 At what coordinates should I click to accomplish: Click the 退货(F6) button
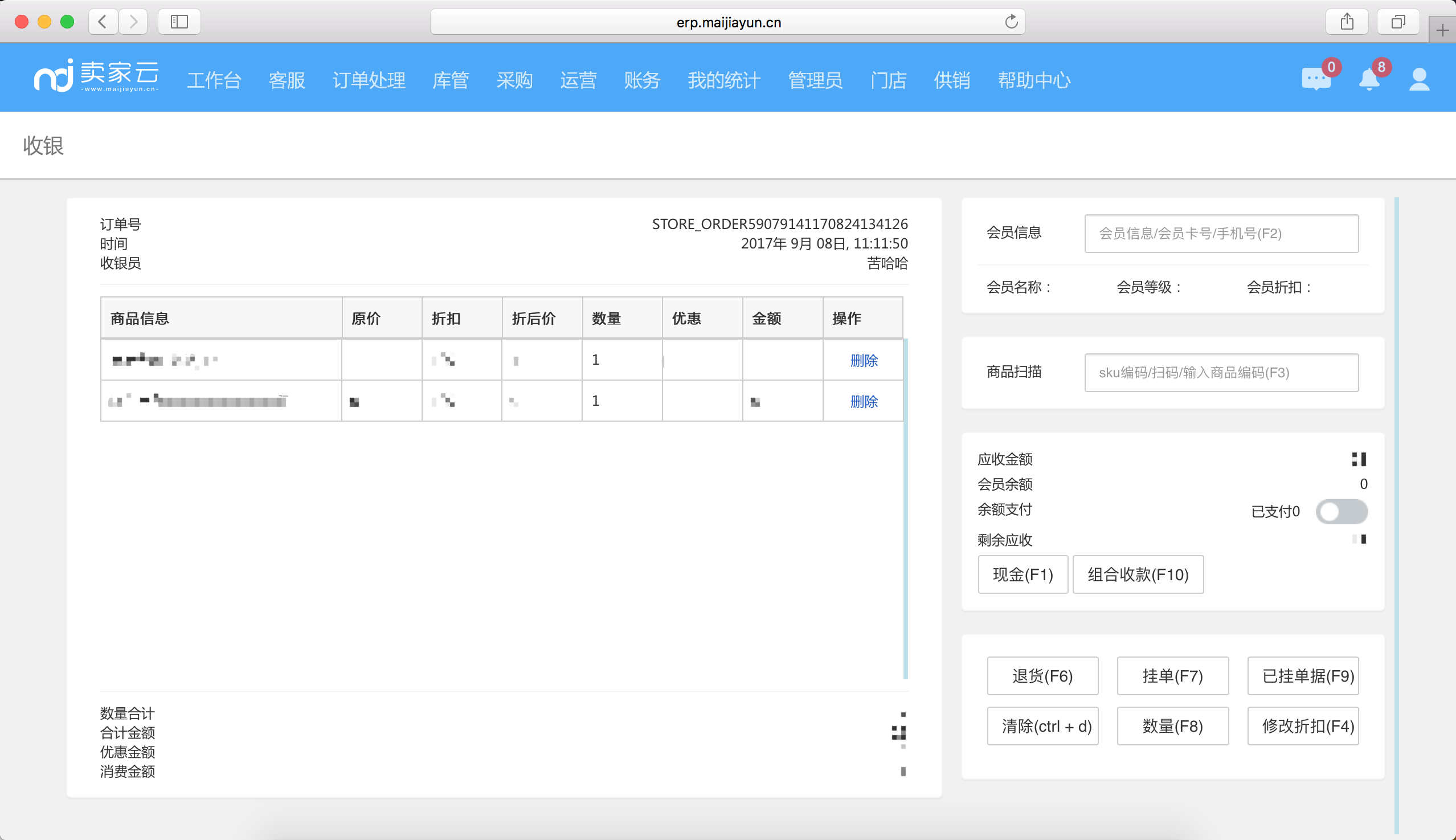point(1042,675)
